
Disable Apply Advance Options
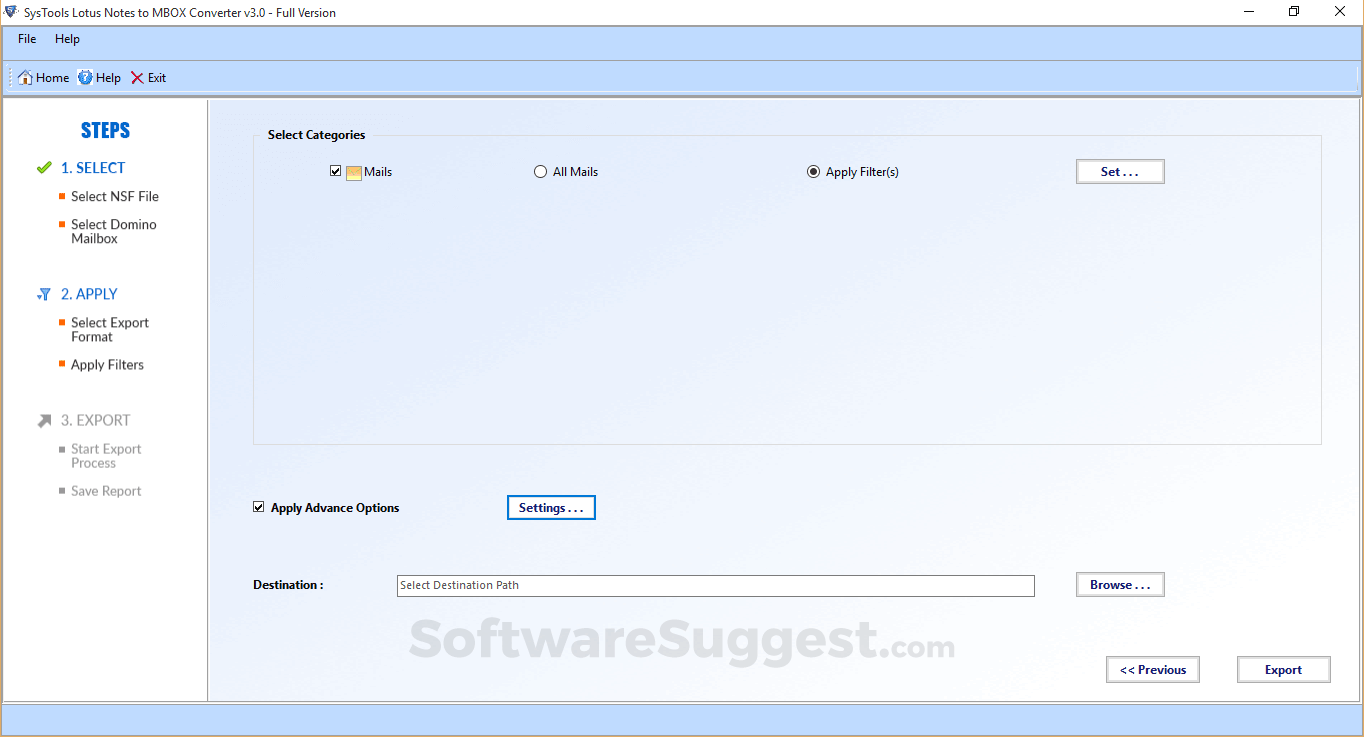click(259, 507)
